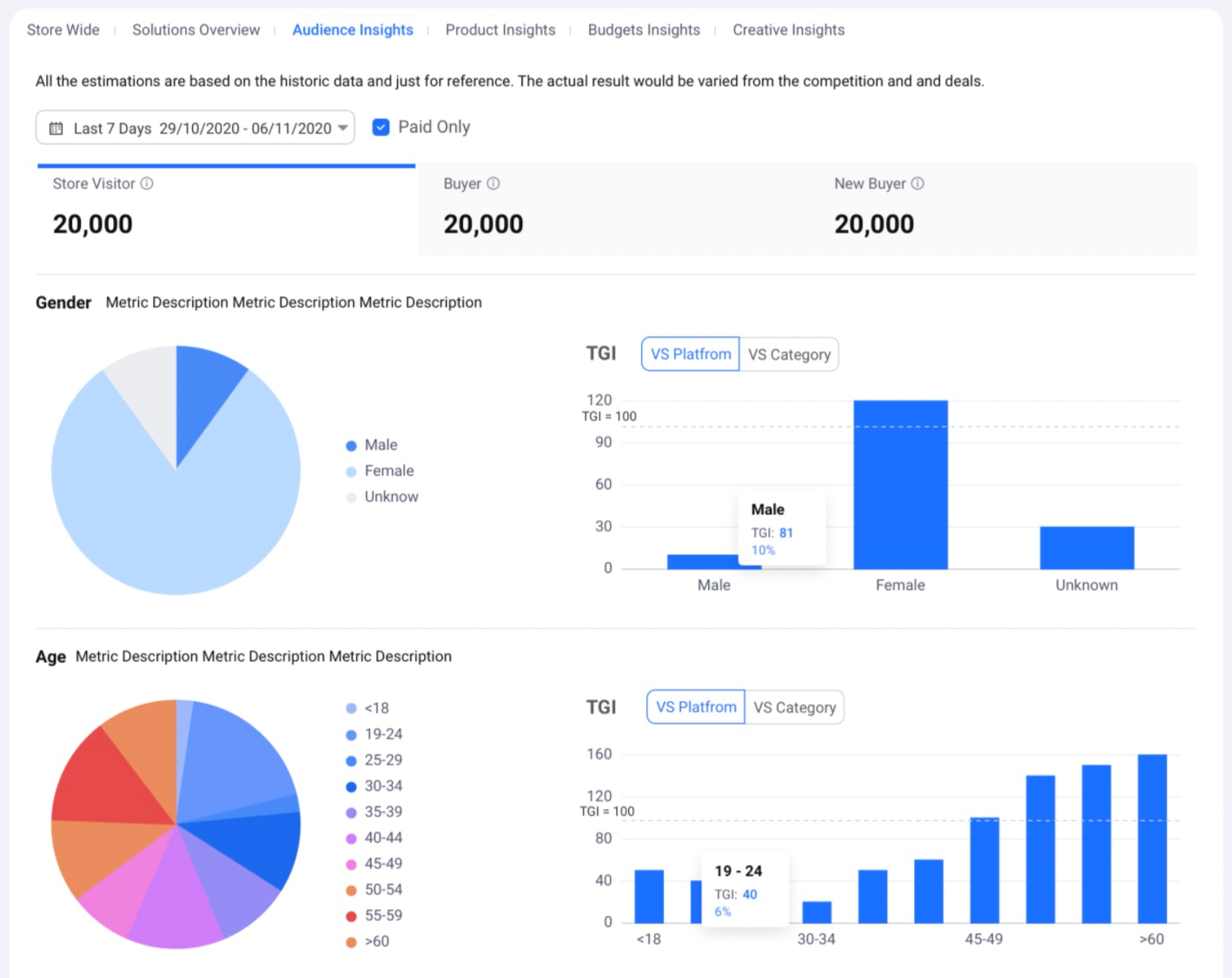Screen dimensions: 1232x978
Task: Go to Solutions Overview
Action: 195,29
